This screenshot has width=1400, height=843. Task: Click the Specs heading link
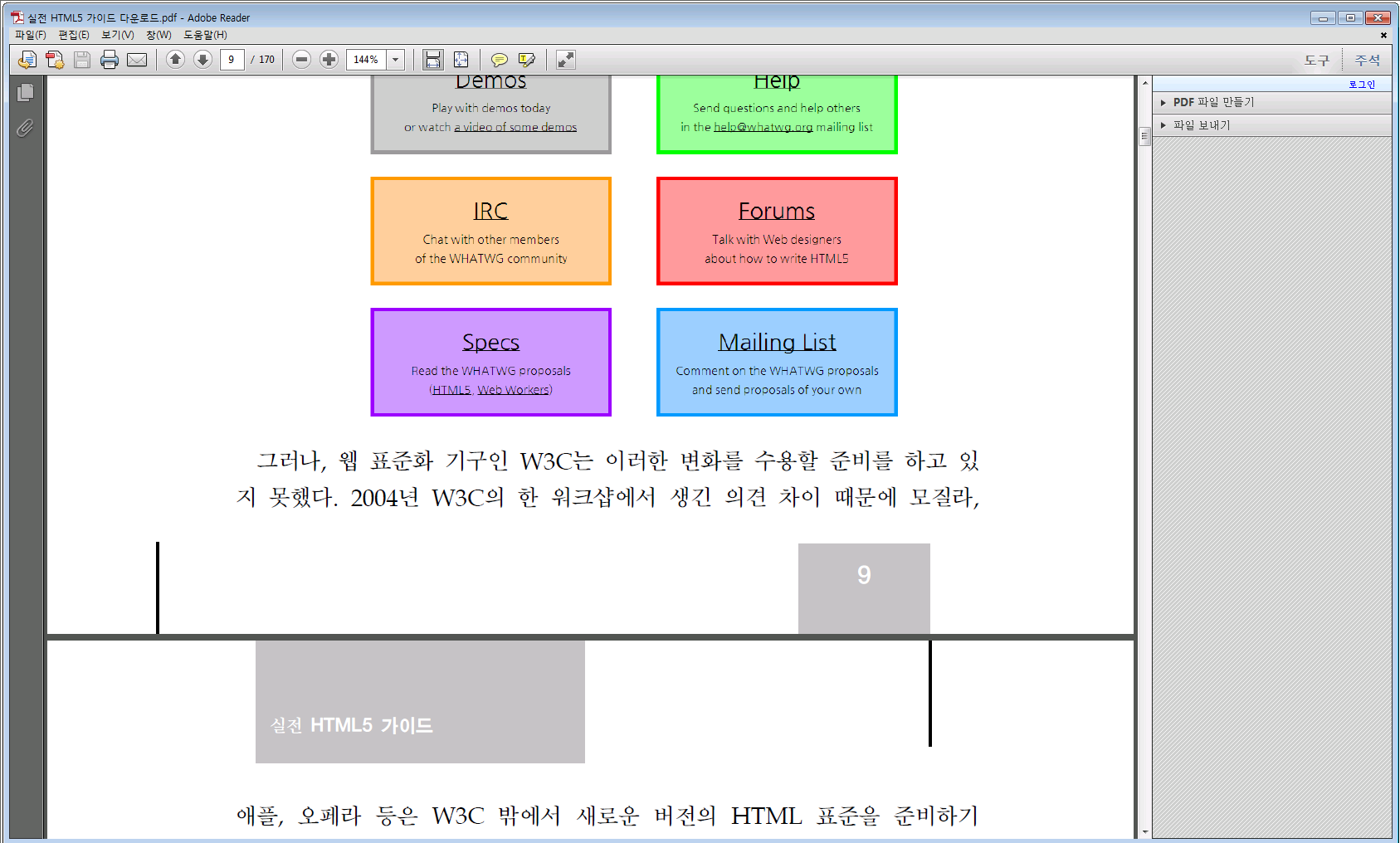point(490,343)
